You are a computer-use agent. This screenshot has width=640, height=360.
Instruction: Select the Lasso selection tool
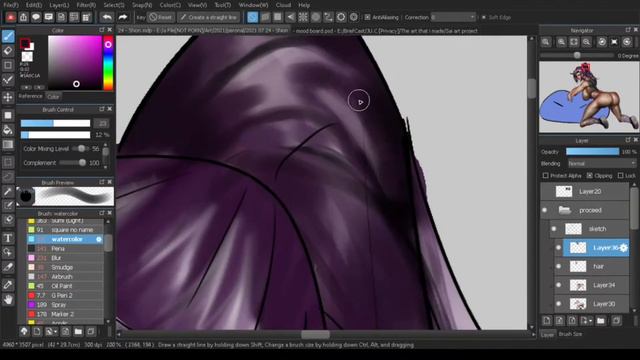click(8, 177)
